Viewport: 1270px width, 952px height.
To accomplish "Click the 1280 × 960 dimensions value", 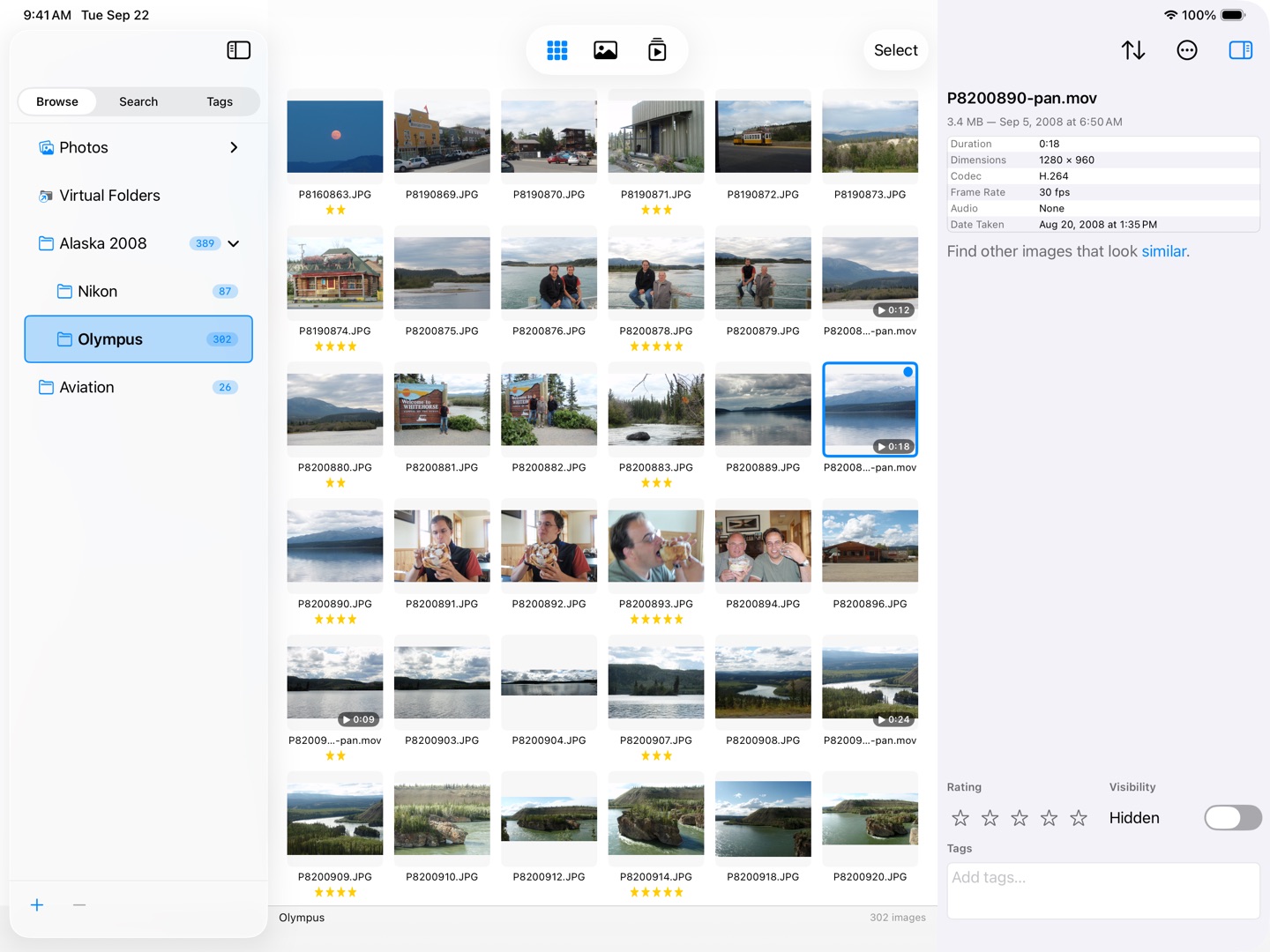I will click(1066, 160).
